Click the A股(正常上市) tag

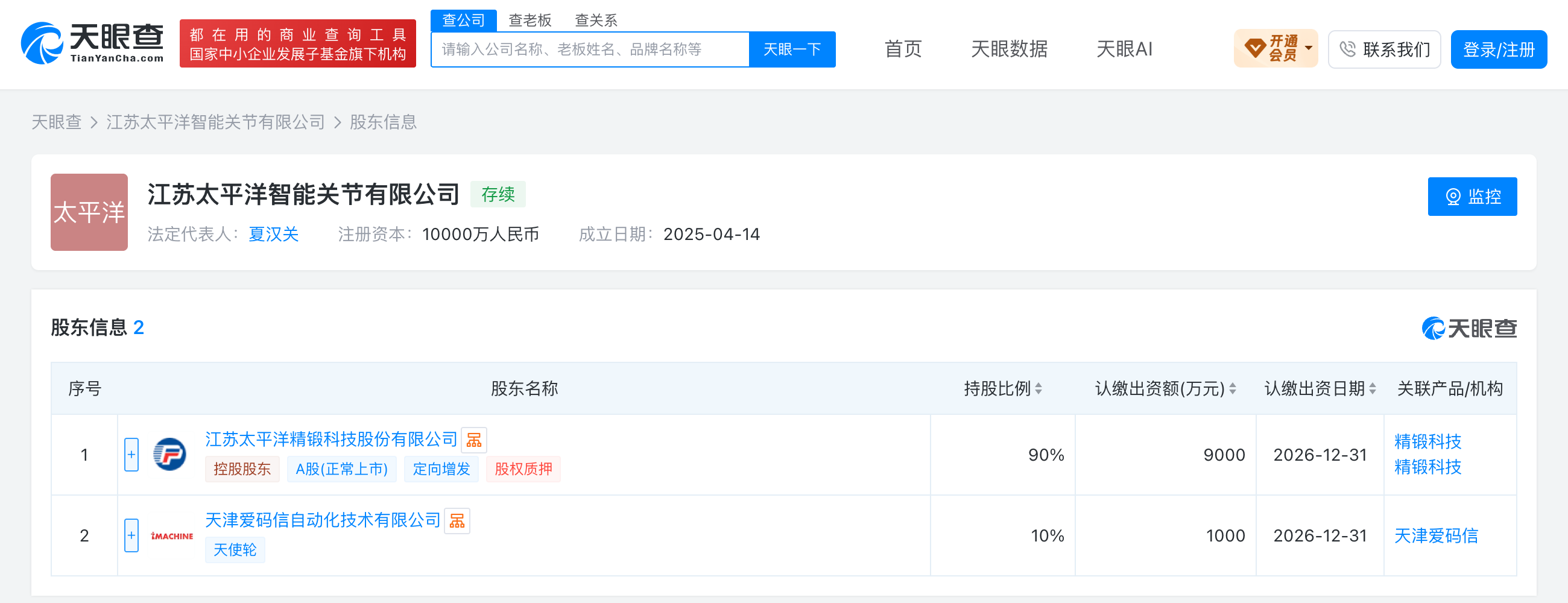click(341, 469)
